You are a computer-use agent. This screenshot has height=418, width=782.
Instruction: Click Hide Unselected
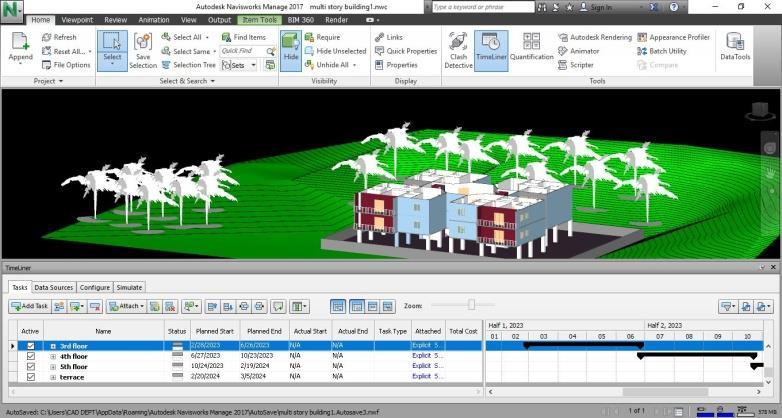point(335,51)
